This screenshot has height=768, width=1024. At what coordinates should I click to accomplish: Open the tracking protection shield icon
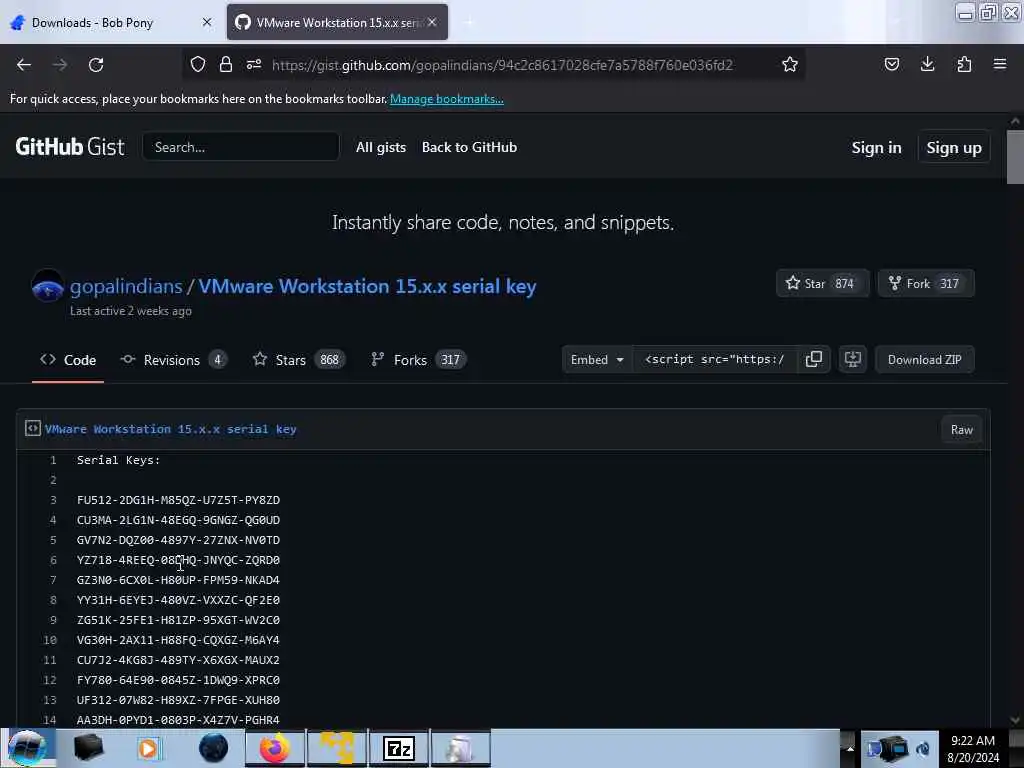198,65
